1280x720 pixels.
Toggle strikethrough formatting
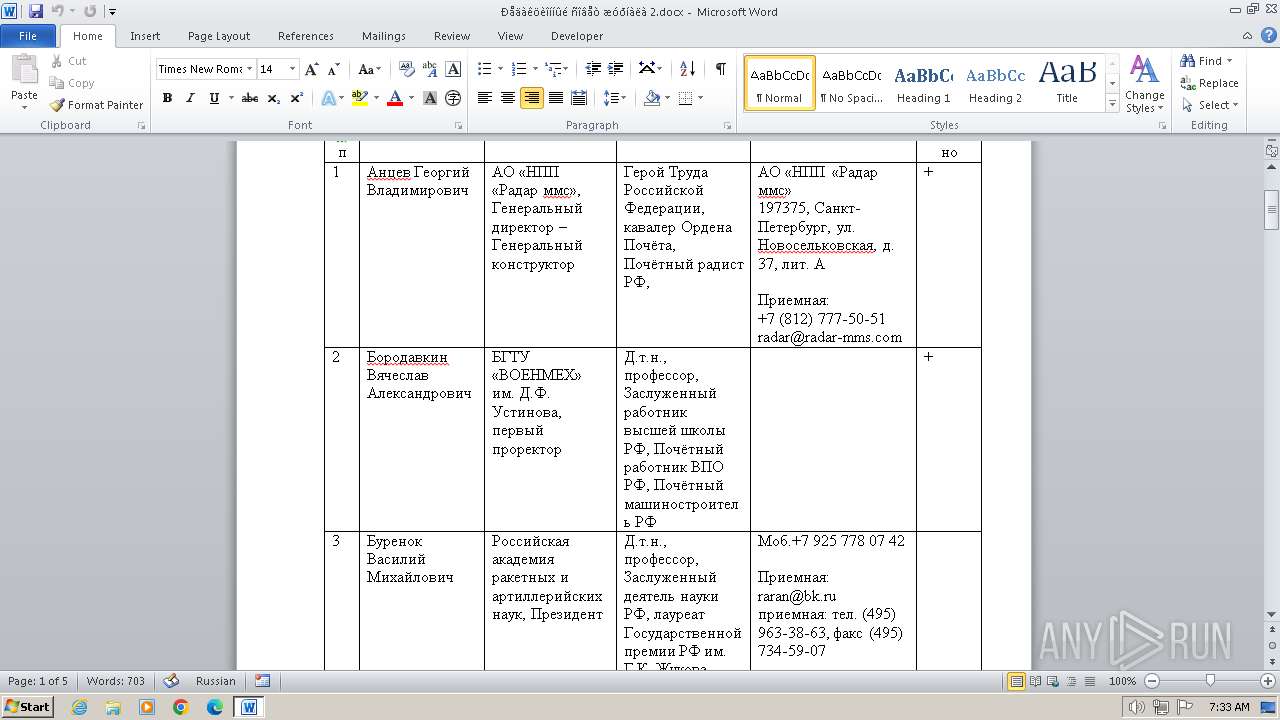[250, 98]
